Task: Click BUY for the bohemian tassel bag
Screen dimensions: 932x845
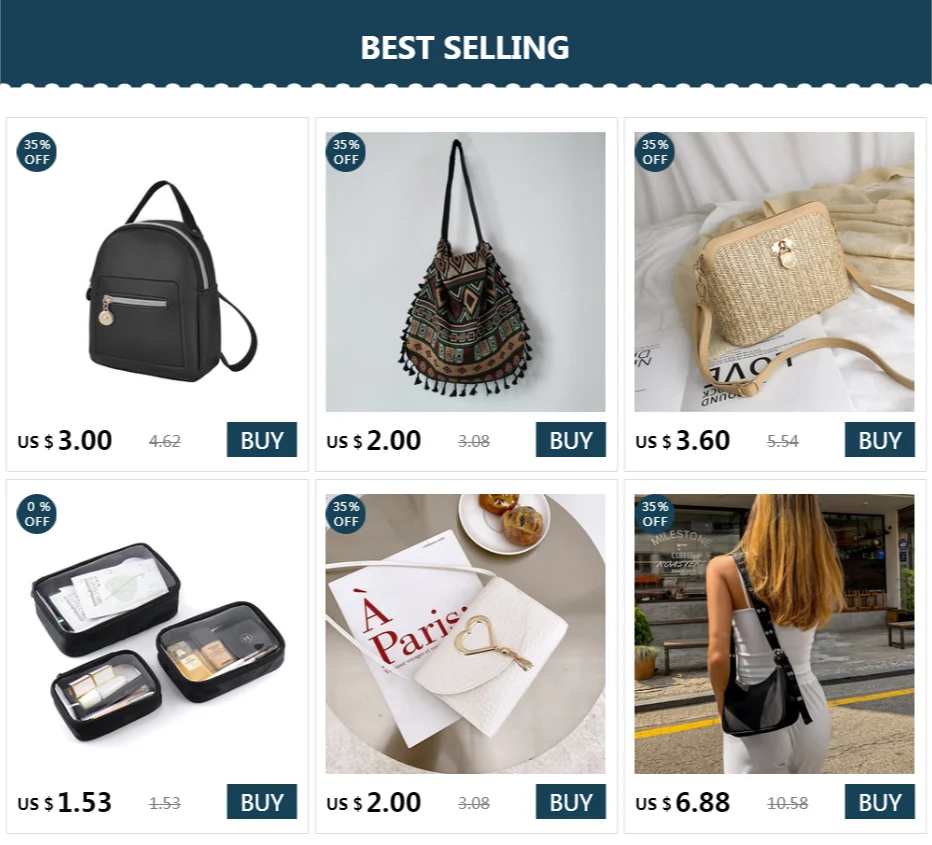Action: (571, 440)
